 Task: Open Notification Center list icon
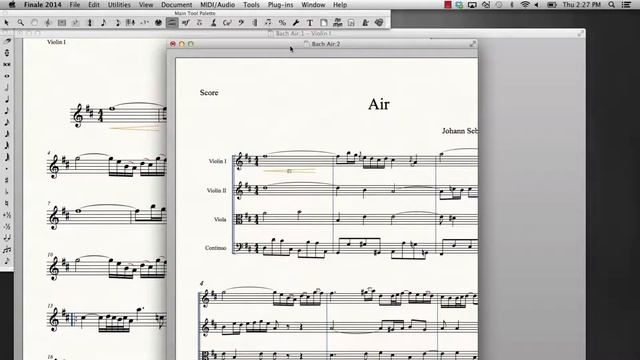[x=626, y=5]
